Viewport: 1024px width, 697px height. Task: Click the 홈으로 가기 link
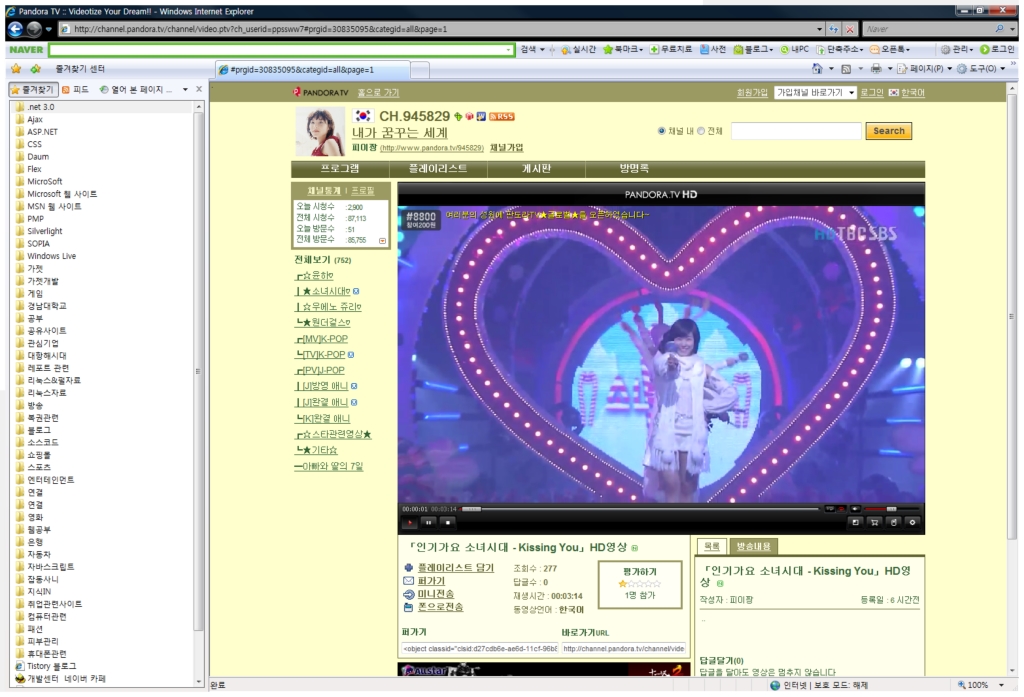click(378, 93)
